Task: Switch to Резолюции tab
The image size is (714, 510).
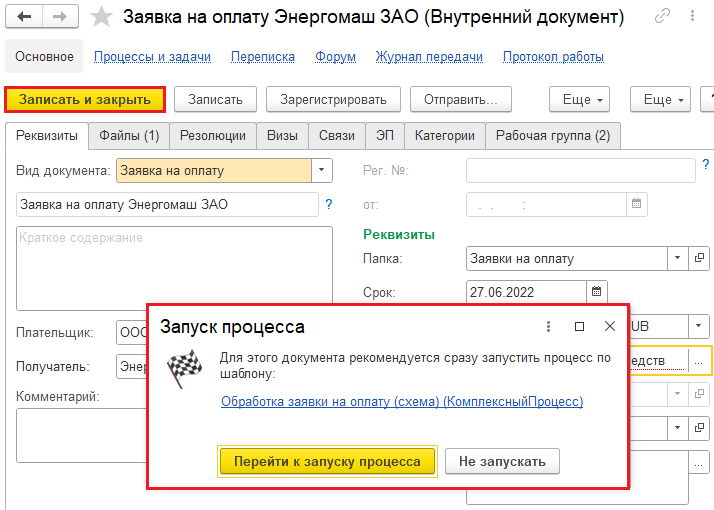Action: pyautogui.click(x=213, y=136)
